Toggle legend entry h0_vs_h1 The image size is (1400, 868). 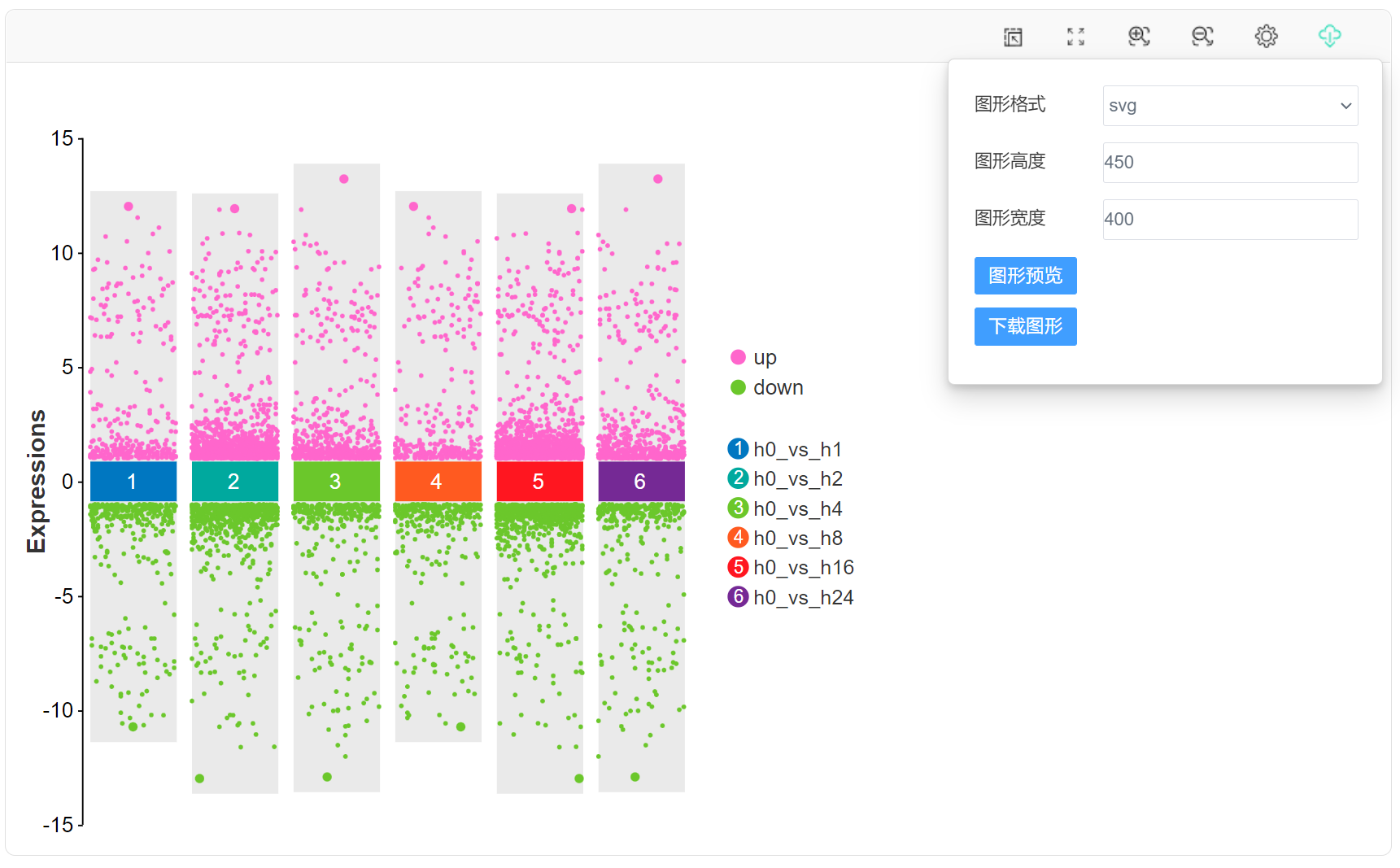click(x=785, y=449)
